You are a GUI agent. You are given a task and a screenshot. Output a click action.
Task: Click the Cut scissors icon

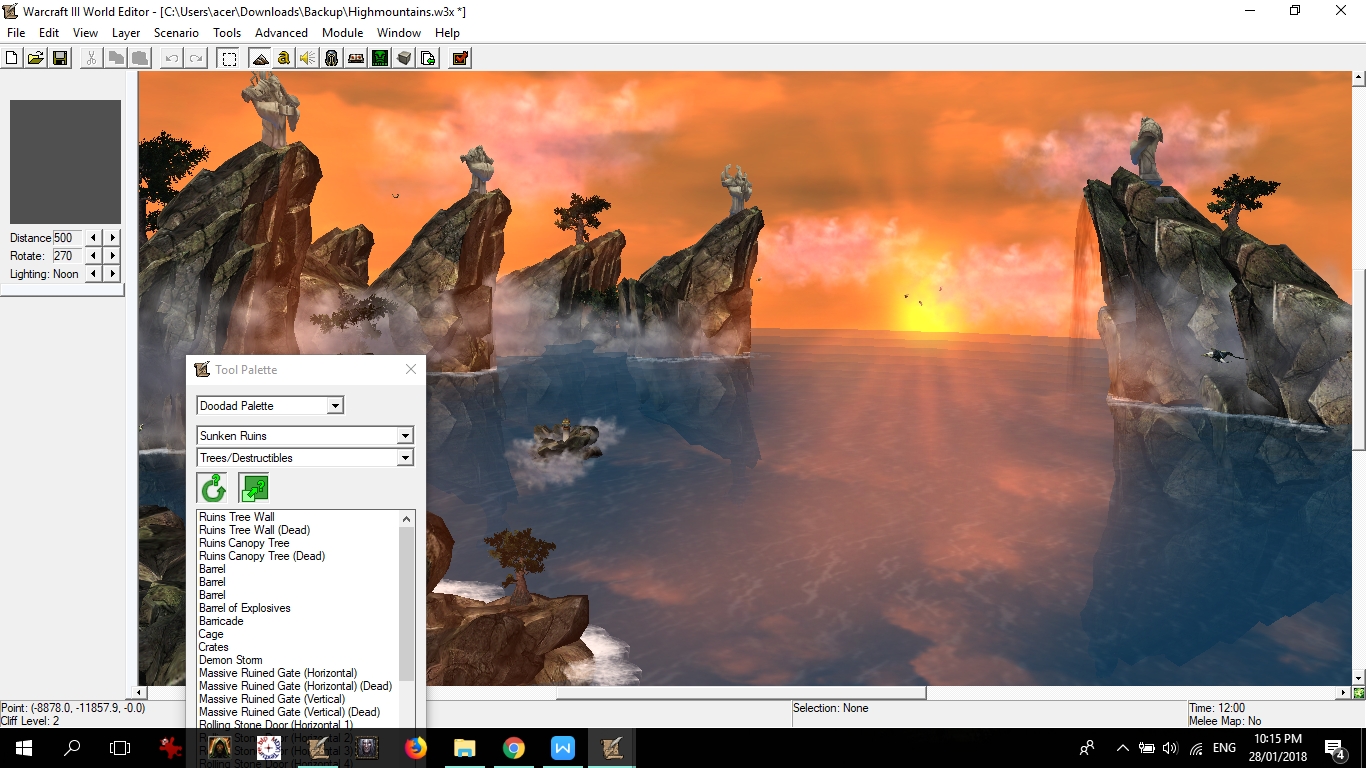[91, 58]
